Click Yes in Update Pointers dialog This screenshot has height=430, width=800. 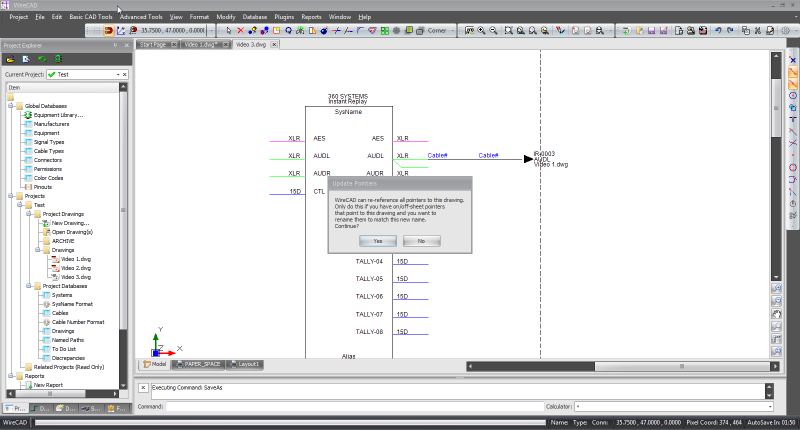[x=378, y=241]
